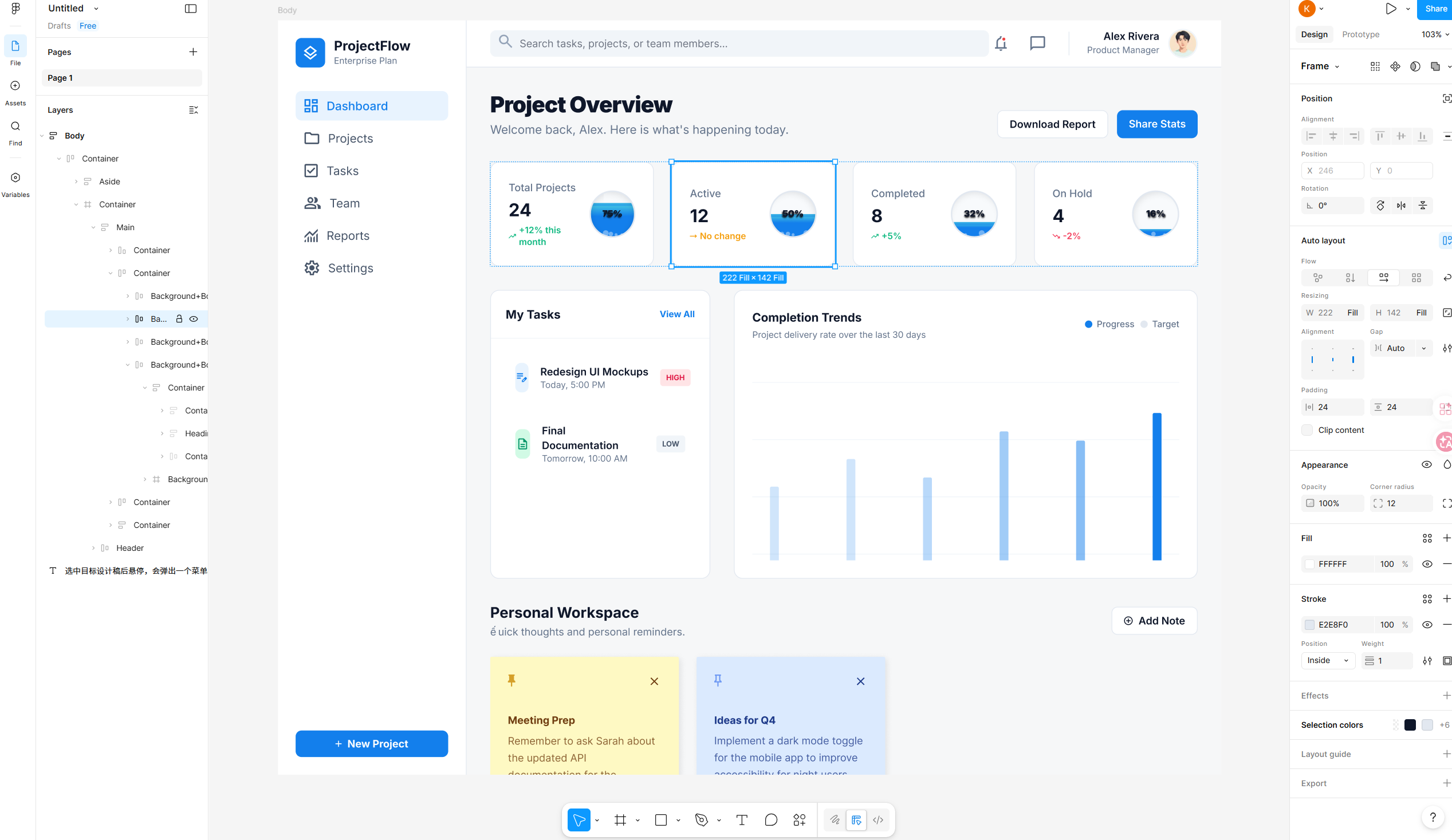Select Page 1 in Pages list
1452x840 pixels.
[x=121, y=78]
